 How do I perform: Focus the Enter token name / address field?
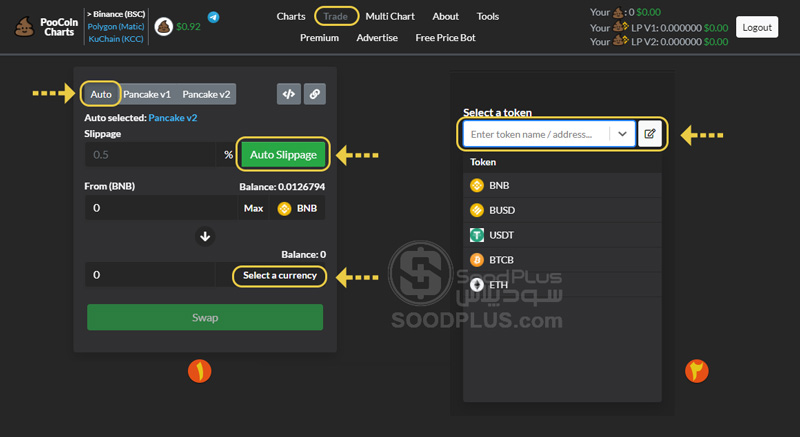(x=536, y=134)
